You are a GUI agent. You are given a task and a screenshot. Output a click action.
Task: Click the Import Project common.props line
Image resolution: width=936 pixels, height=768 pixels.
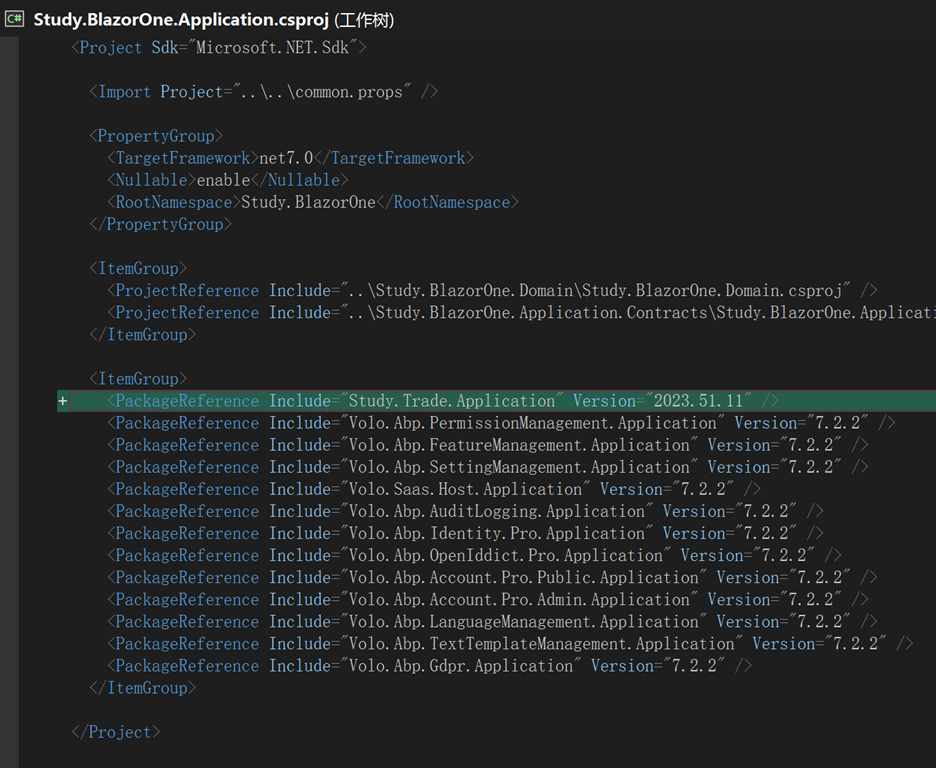263,92
